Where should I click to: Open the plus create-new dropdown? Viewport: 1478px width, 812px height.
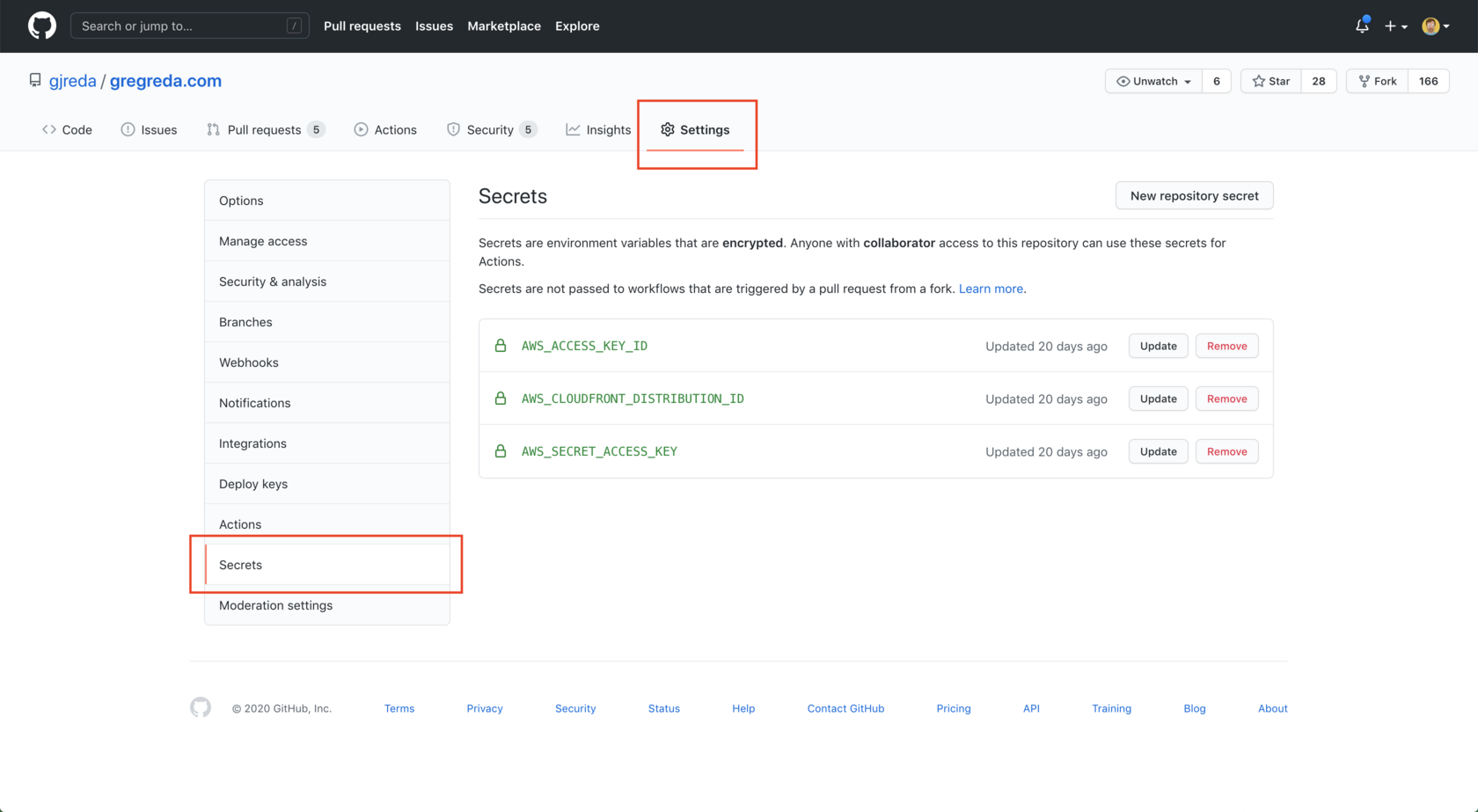[x=1395, y=26]
